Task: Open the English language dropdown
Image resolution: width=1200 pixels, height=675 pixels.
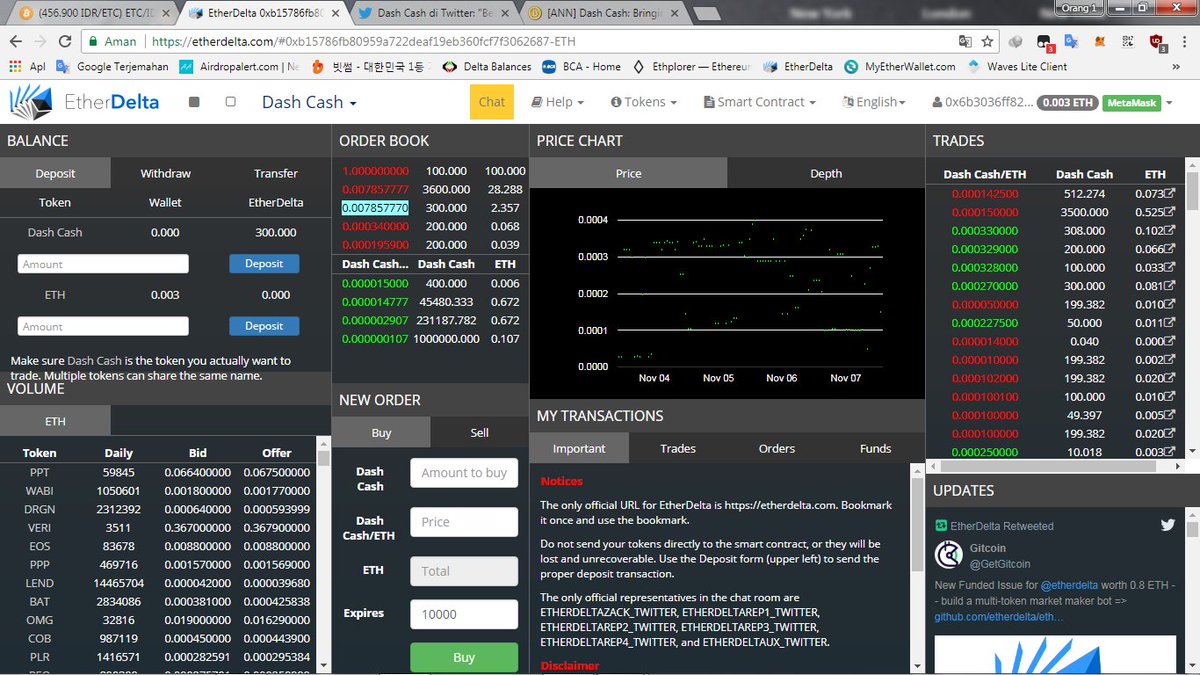Action: [x=874, y=102]
